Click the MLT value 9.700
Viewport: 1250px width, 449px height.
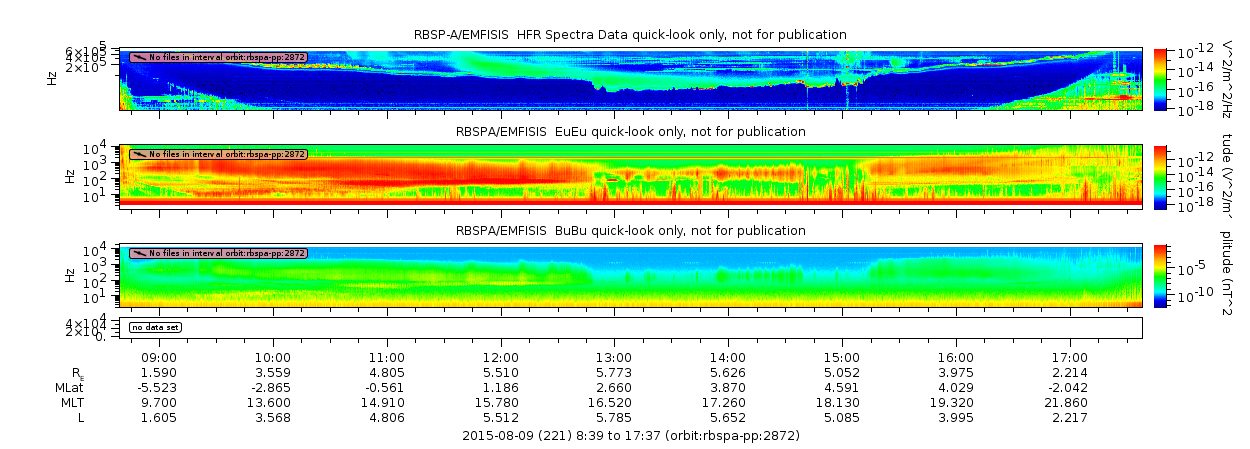pyautogui.click(x=160, y=402)
